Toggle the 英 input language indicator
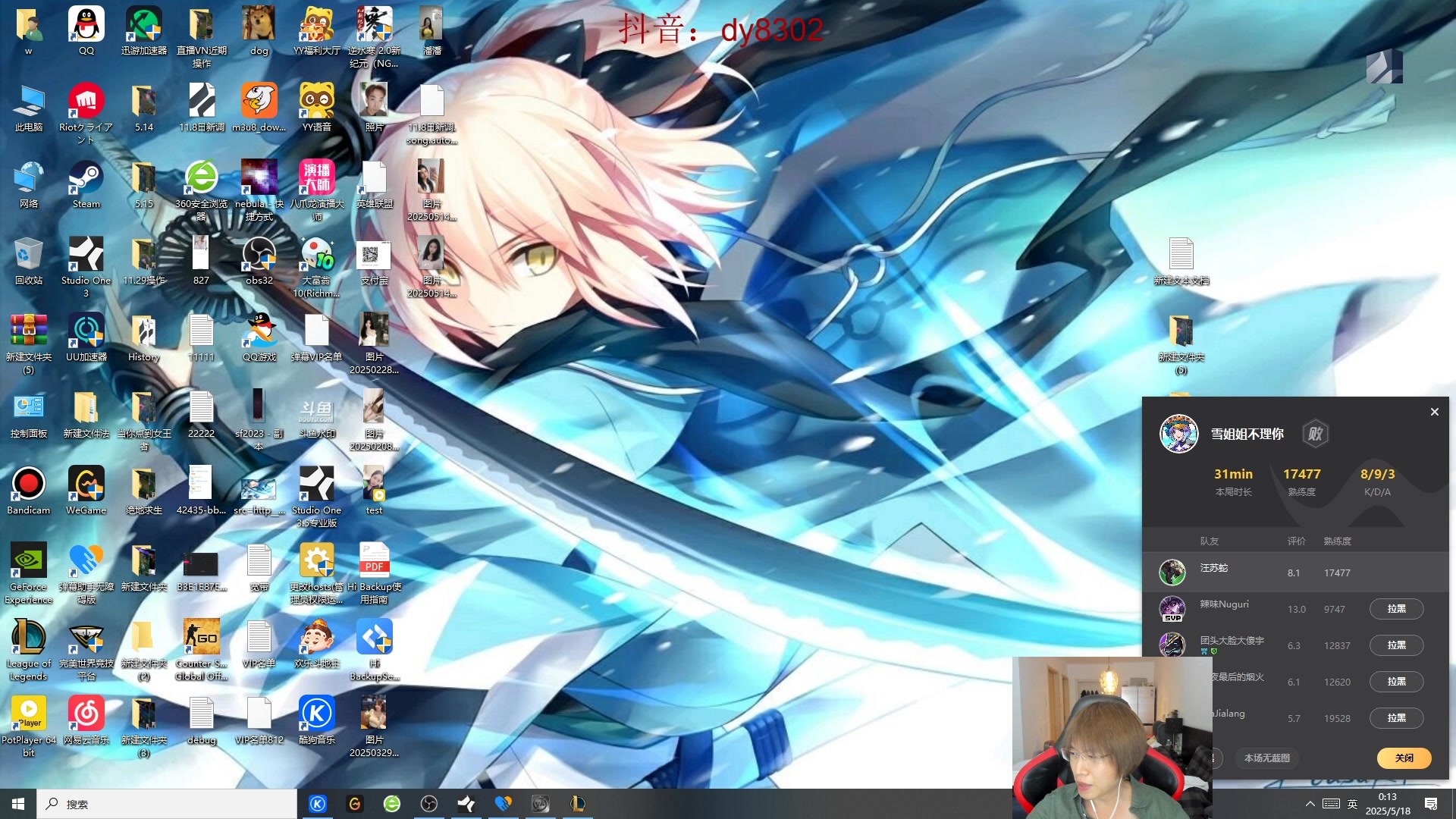The width and height of the screenshot is (1456, 819). pyautogui.click(x=1352, y=804)
